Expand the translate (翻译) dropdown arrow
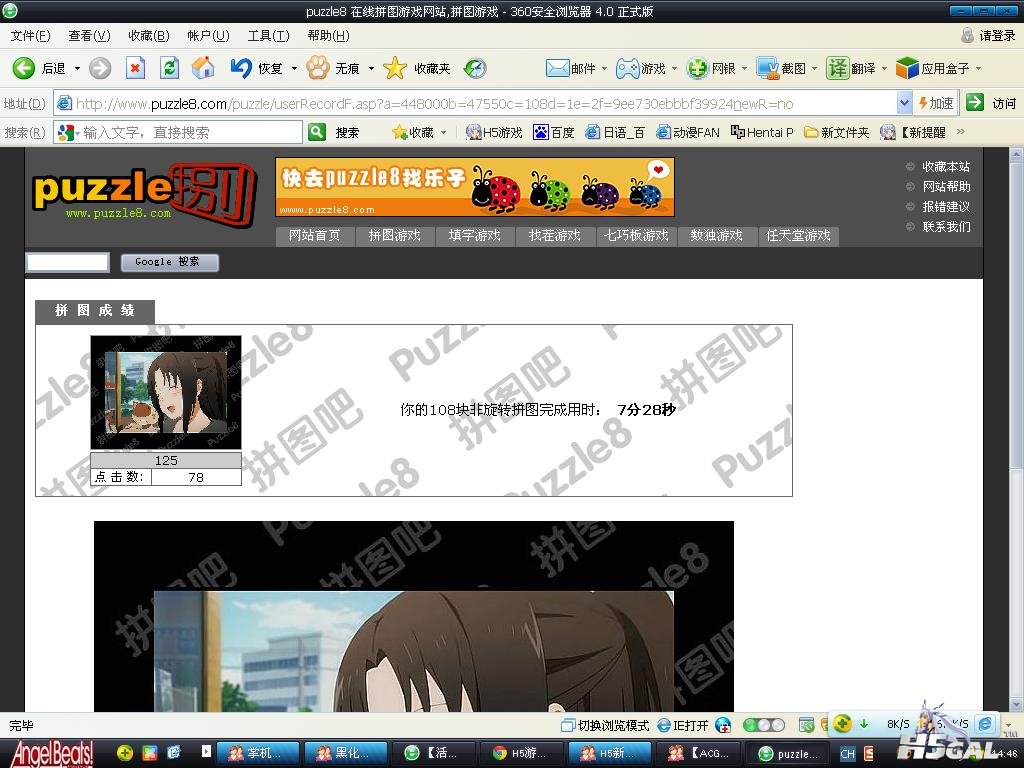Image resolution: width=1024 pixels, height=768 pixels. 884,69
